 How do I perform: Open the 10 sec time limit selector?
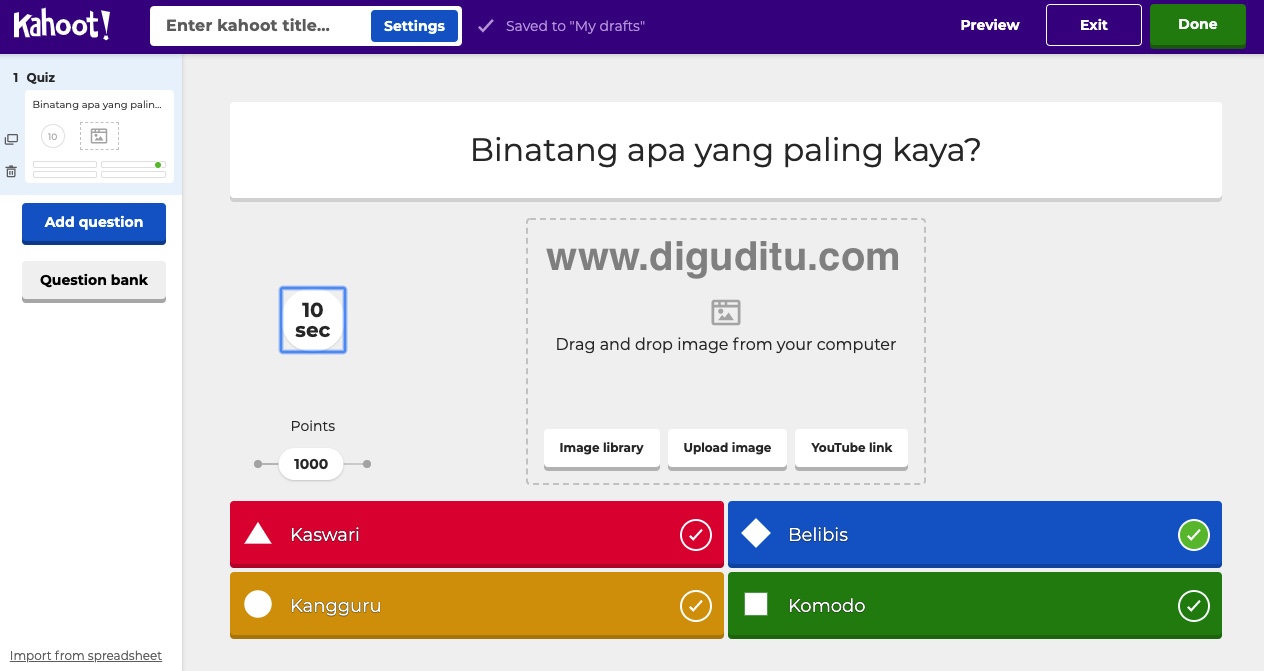pos(312,320)
